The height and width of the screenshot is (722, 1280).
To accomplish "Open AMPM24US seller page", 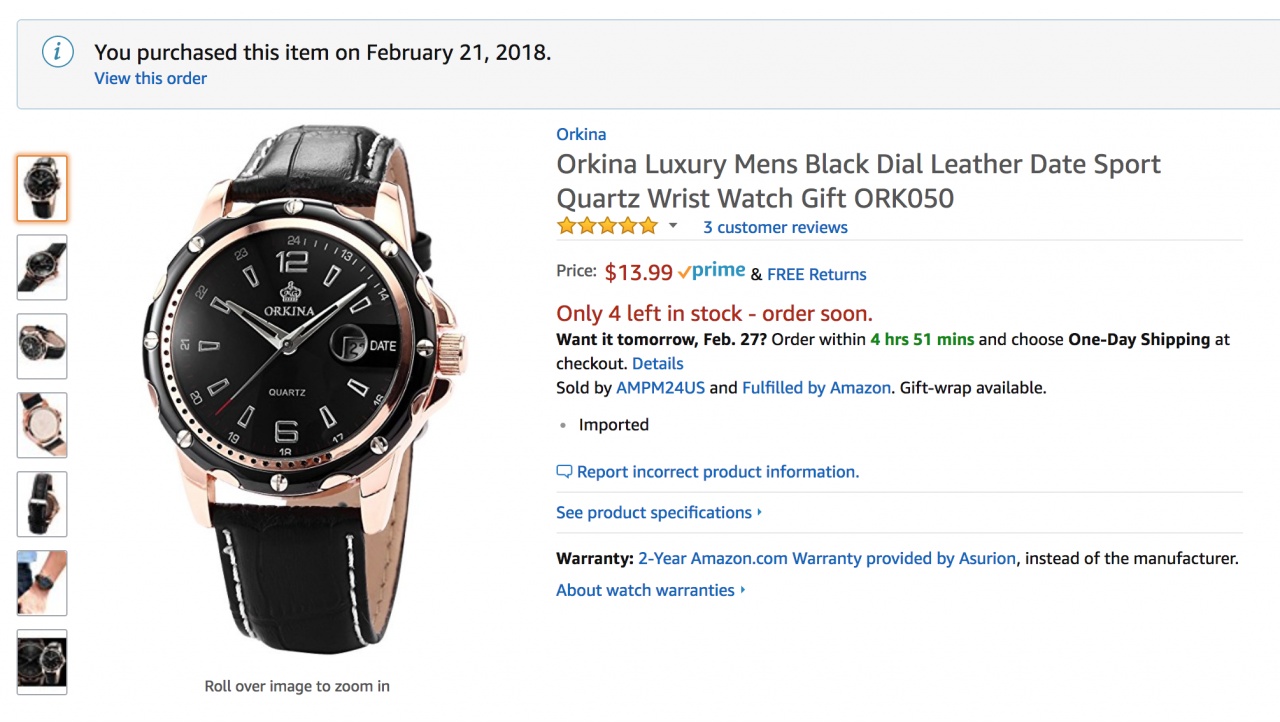I will 660,388.
